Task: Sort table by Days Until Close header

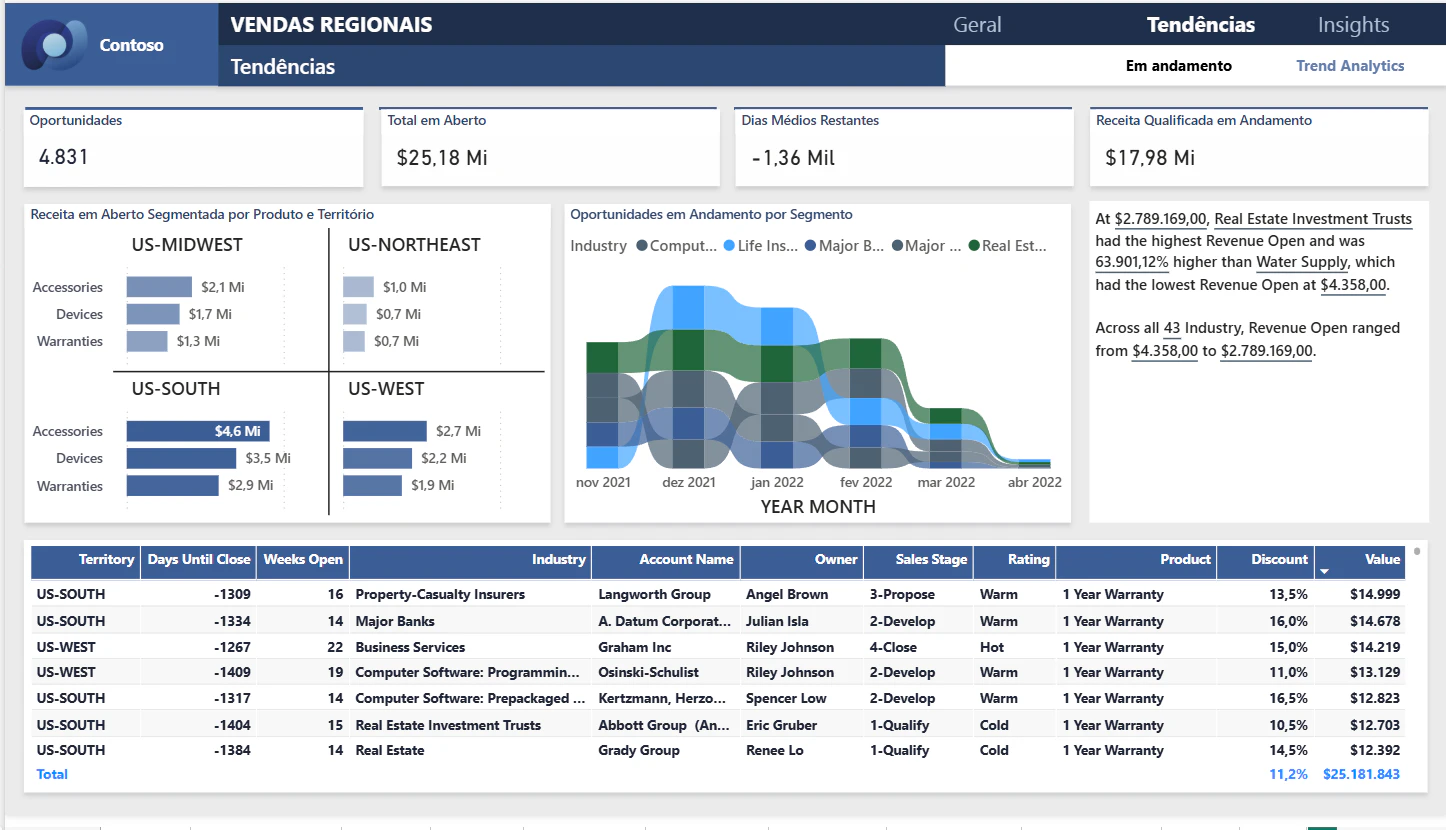Action: click(x=198, y=561)
